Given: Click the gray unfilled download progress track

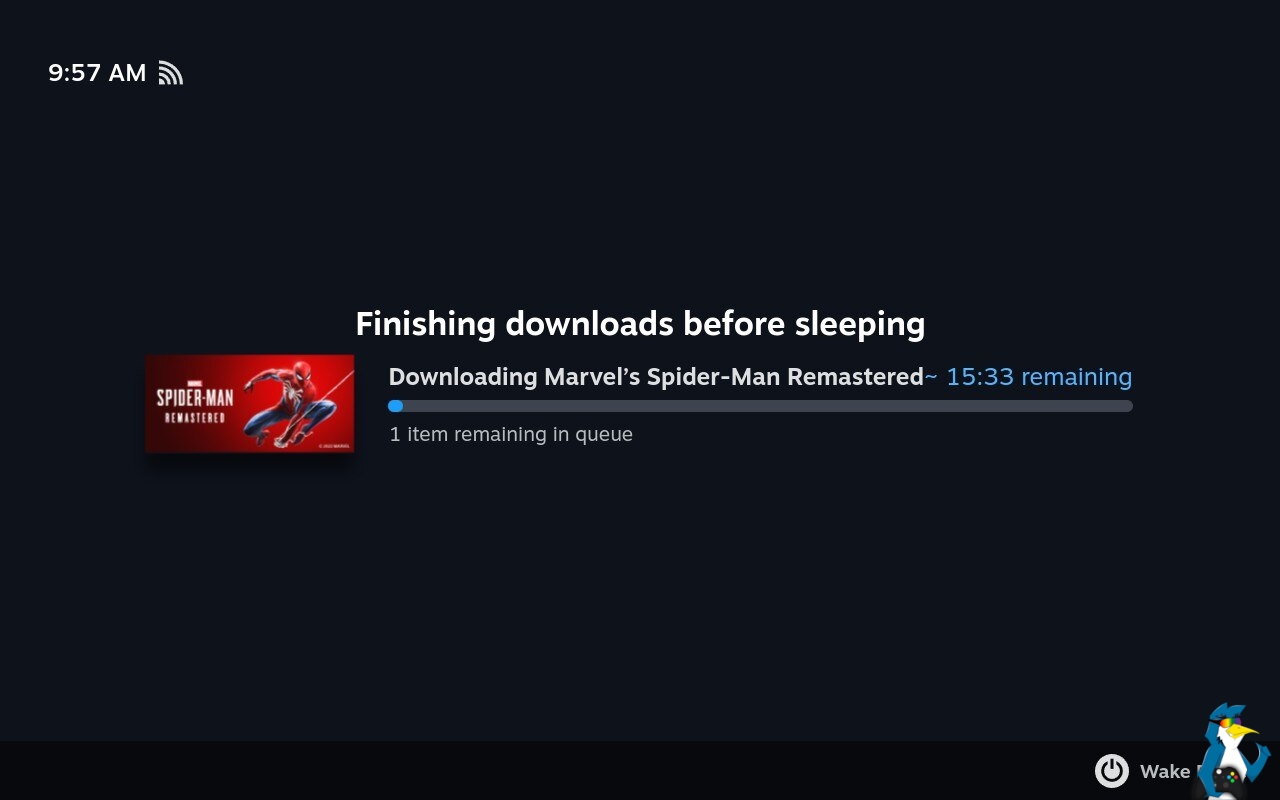Looking at the screenshot, I should (x=768, y=406).
